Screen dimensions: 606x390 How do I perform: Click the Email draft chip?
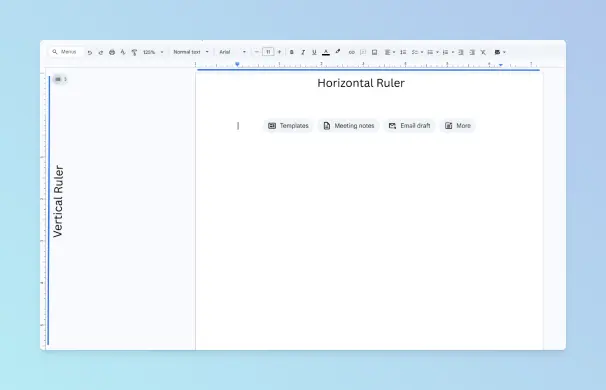410,126
